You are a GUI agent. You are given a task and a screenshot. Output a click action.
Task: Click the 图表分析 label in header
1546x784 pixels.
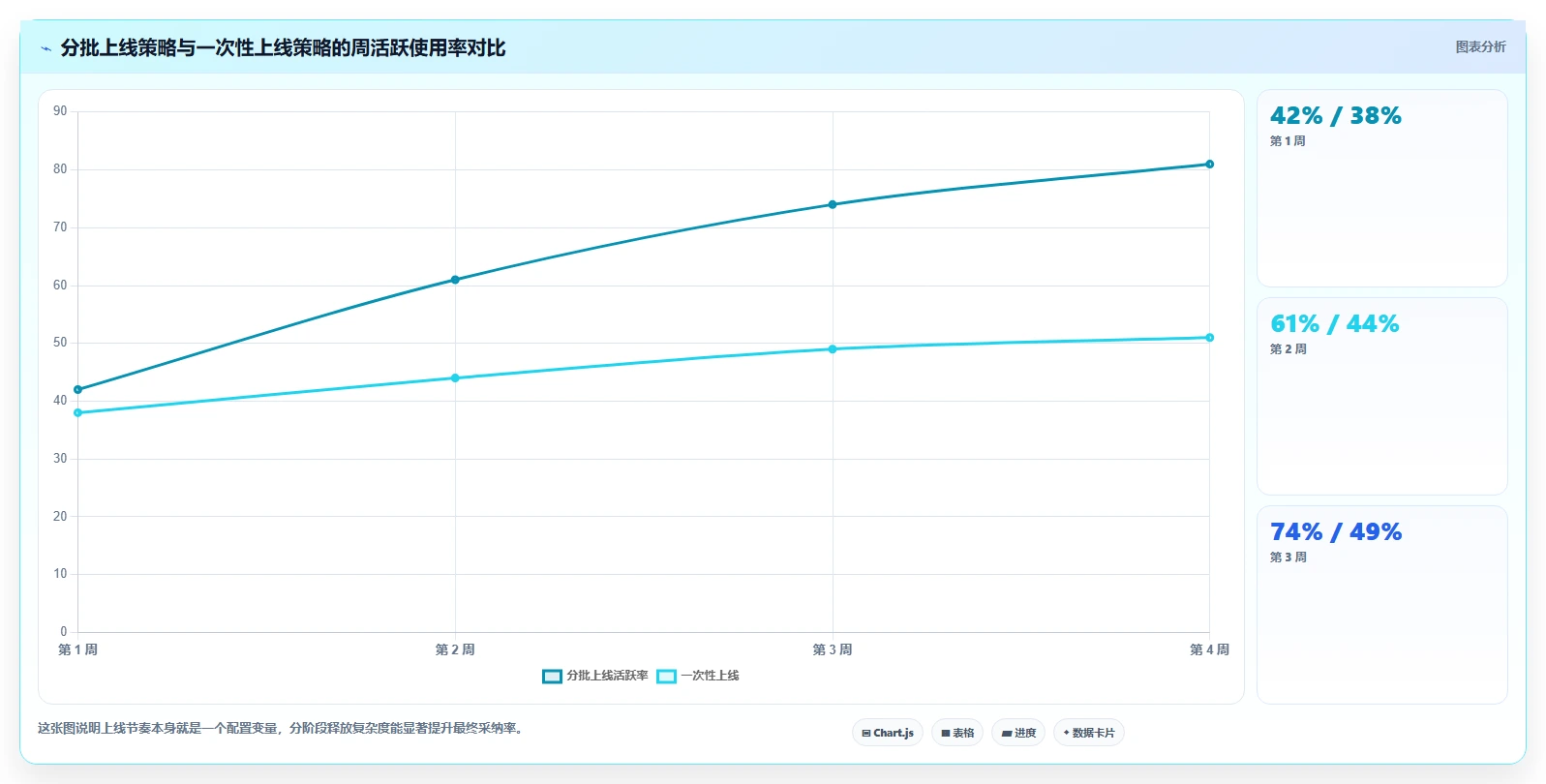click(x=1480, y=46)
